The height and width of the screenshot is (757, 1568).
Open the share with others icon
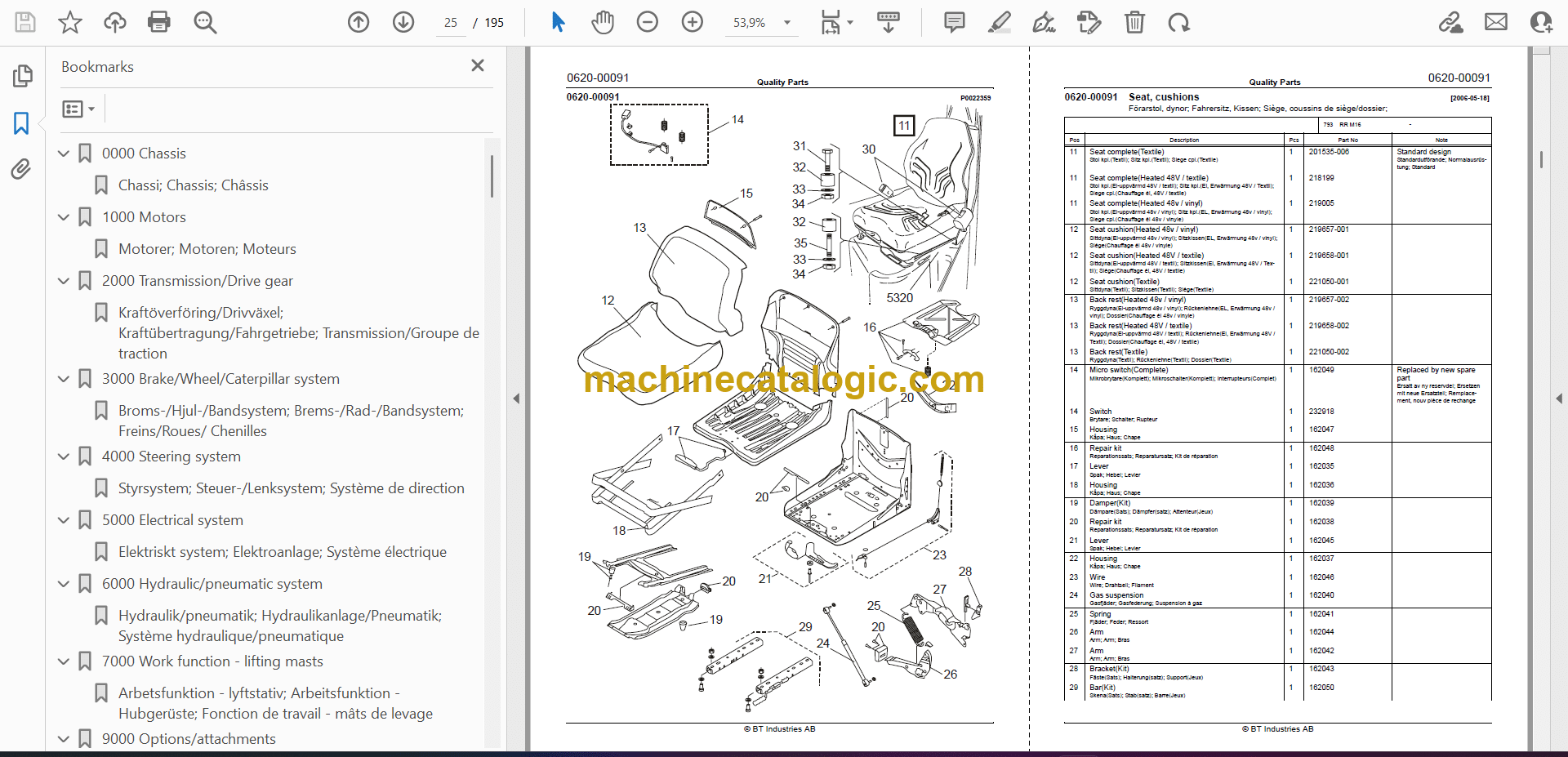click(1541, 22)
